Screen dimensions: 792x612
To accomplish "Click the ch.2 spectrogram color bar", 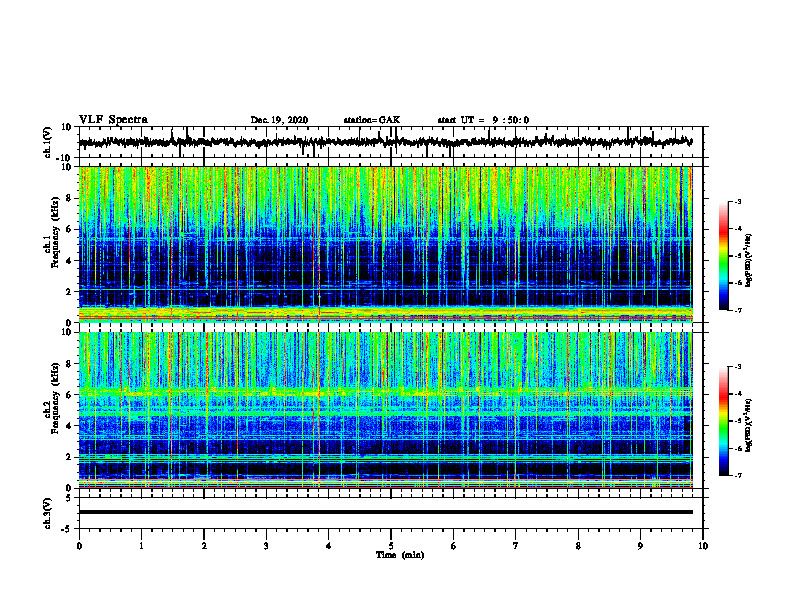I will click(x=724, y=421).
